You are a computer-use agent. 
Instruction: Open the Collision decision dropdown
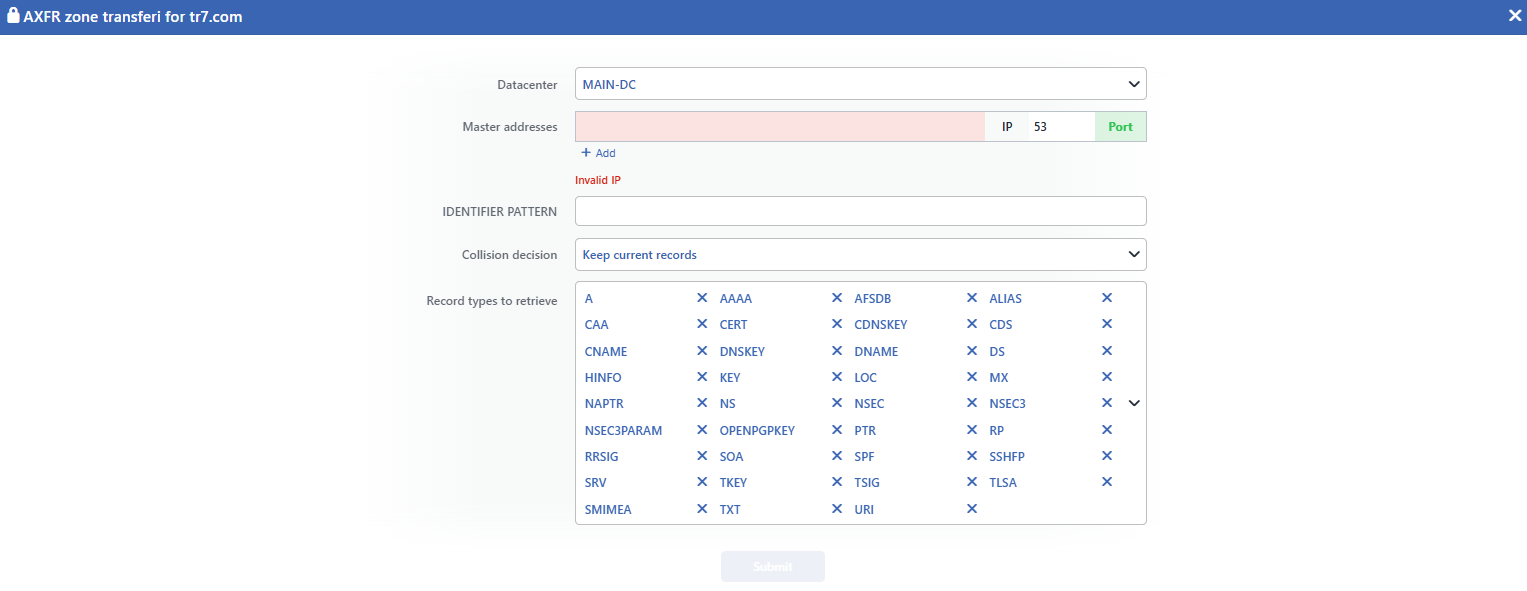861,254
